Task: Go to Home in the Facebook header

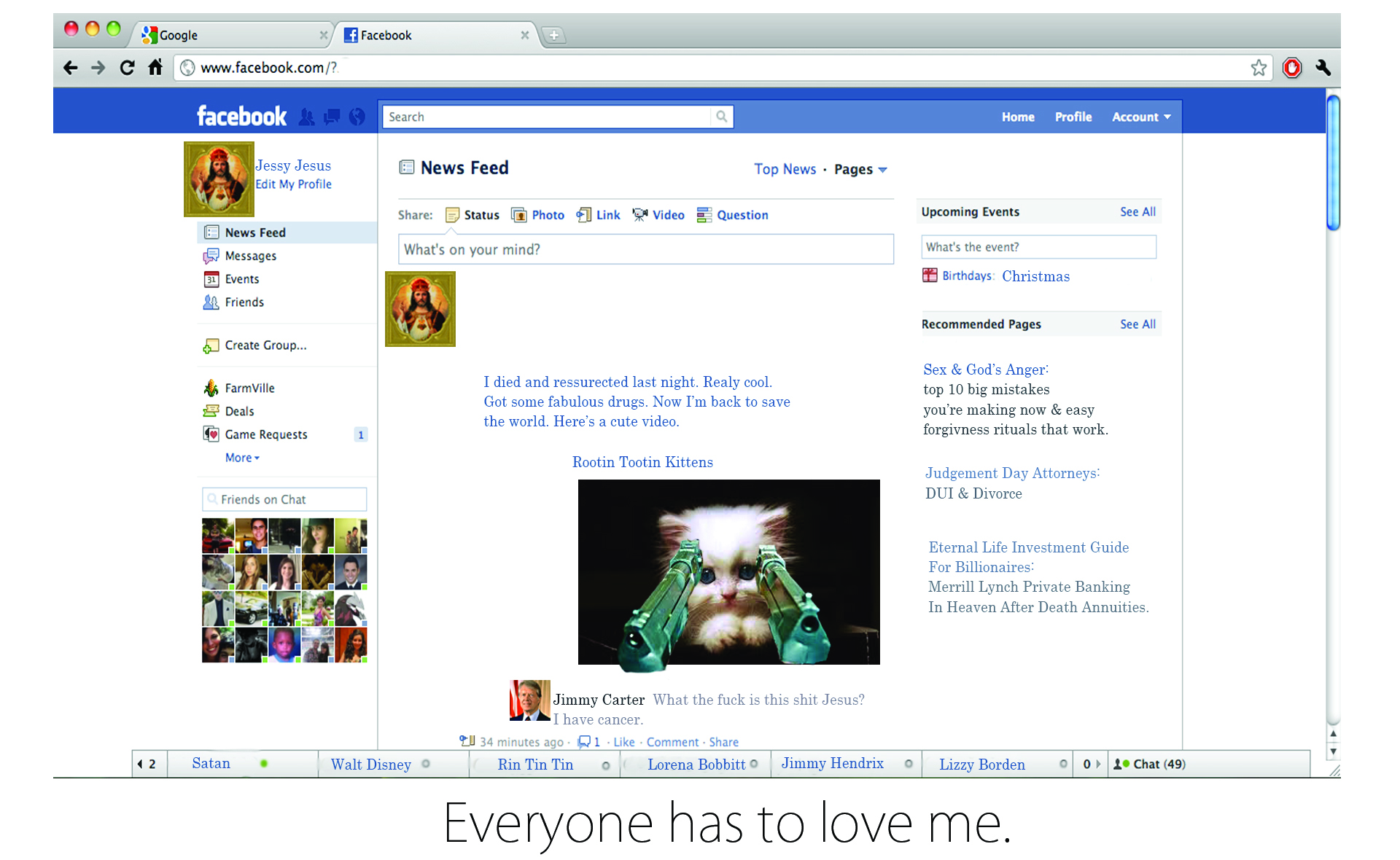Action: coord(1018,117)
